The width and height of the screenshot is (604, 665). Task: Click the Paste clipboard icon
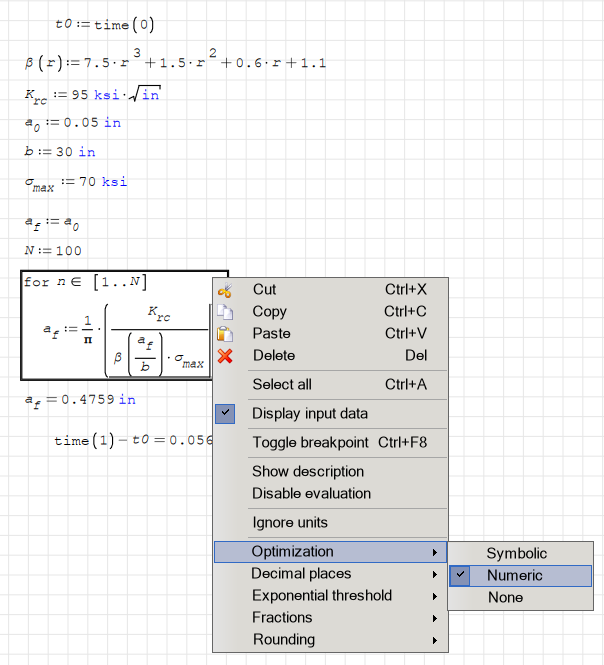(225, 334)
